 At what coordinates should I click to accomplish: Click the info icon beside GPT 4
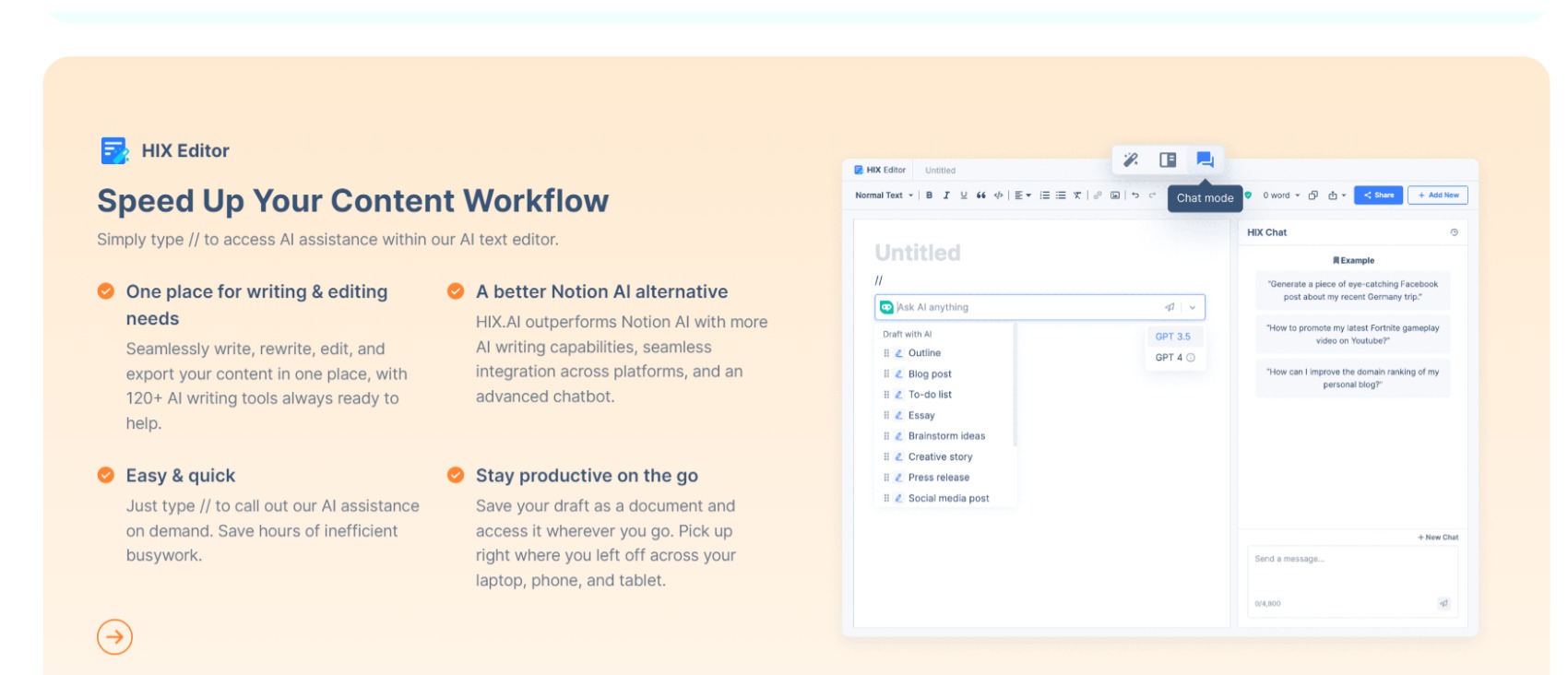click(x=1191, y=358)
